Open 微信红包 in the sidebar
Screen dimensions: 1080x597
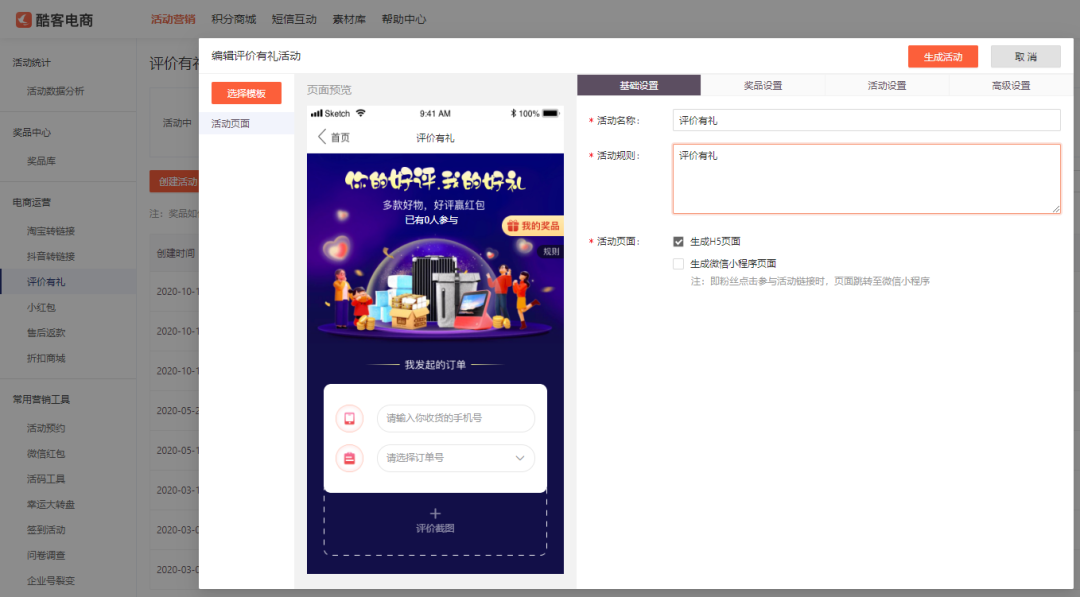(x=46, y=453)
